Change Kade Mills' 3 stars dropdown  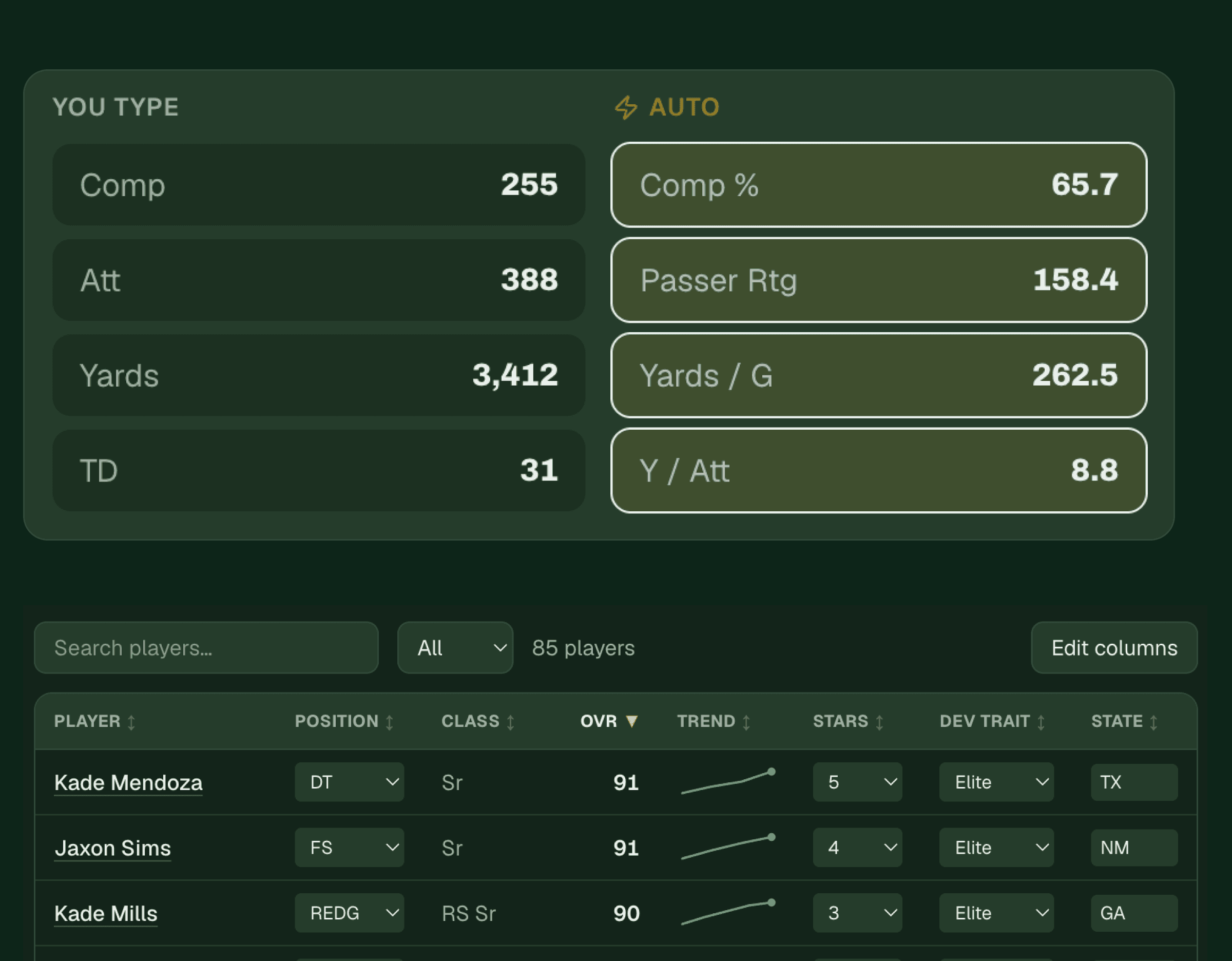tap(857, 913)
